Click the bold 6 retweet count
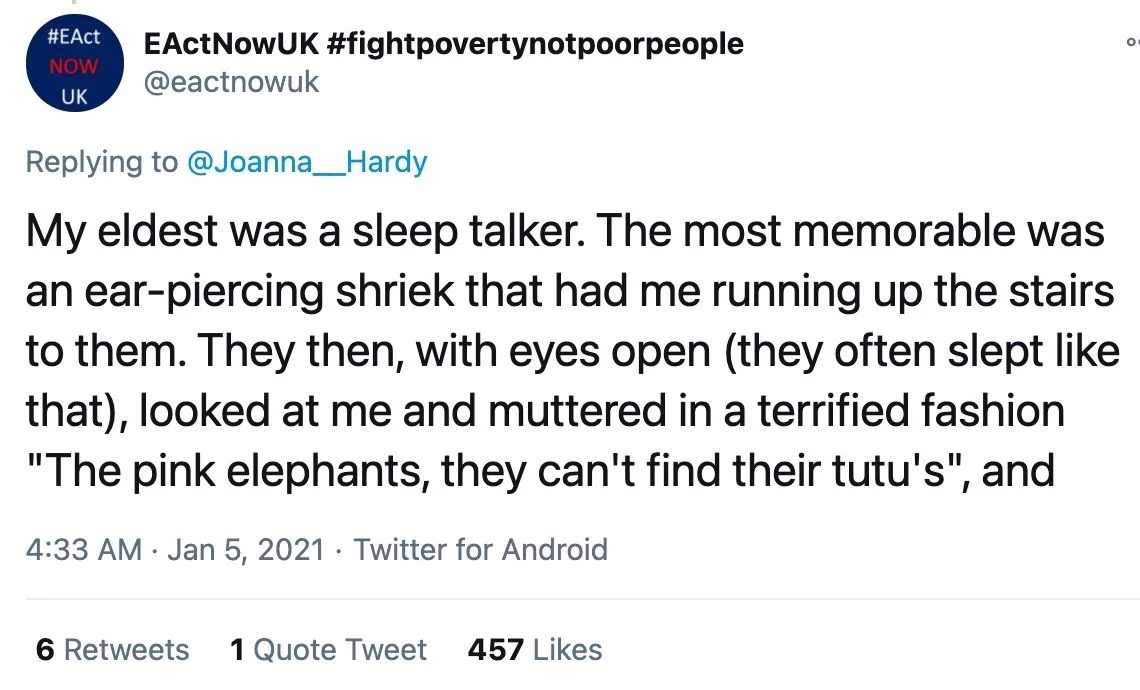Image resolution: width=1140 pixels, height=690 pixels. tap(45, 649)
